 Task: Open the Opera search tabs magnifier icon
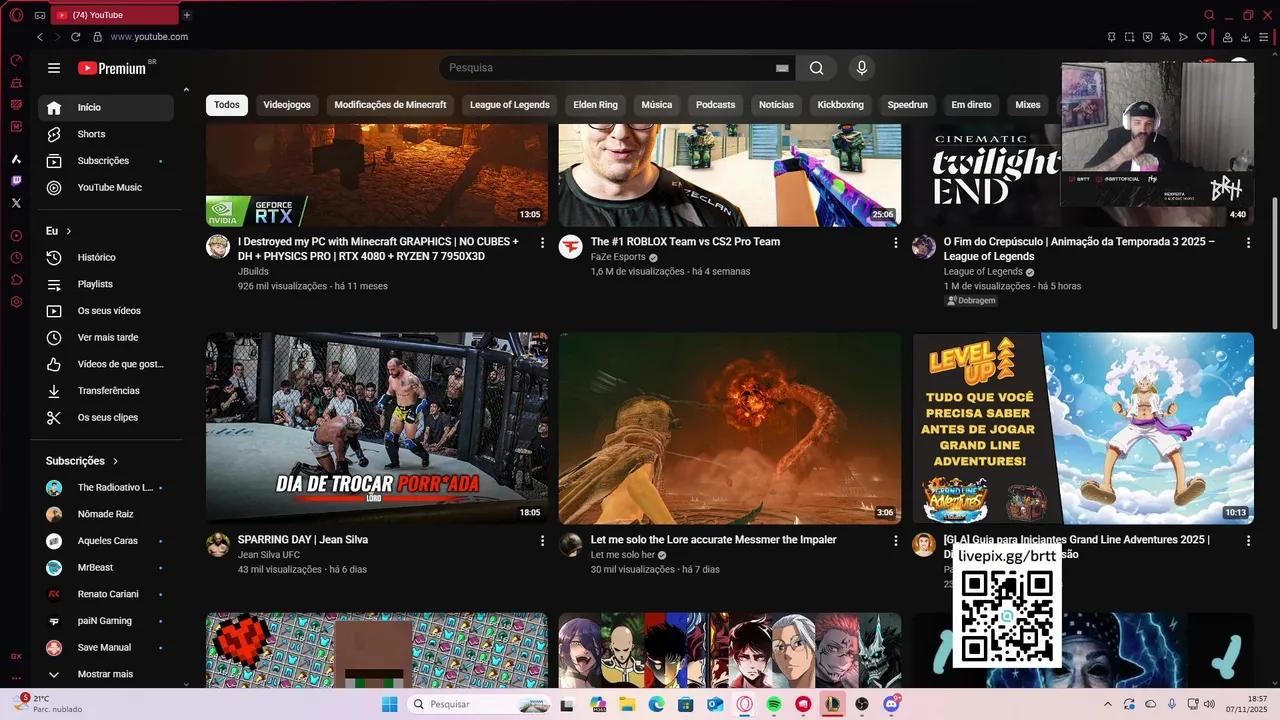pos(1209,15)
